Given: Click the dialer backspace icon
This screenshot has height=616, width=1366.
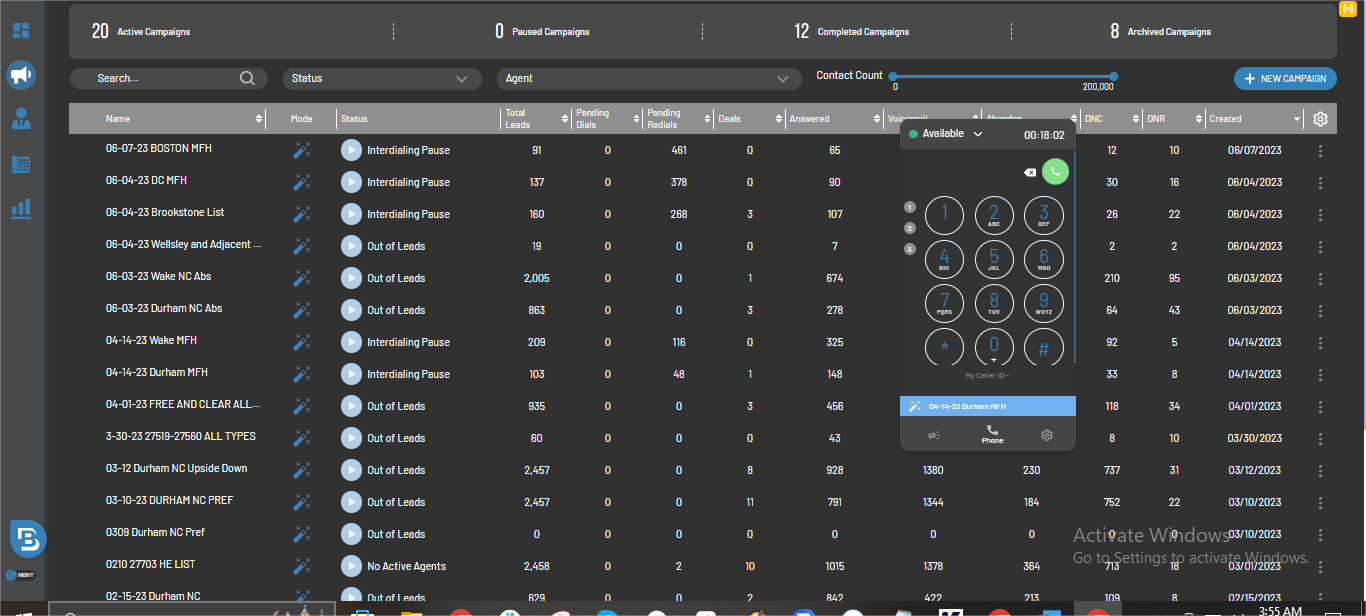Looking at the screenshot, I should [x=1030, y=173].
